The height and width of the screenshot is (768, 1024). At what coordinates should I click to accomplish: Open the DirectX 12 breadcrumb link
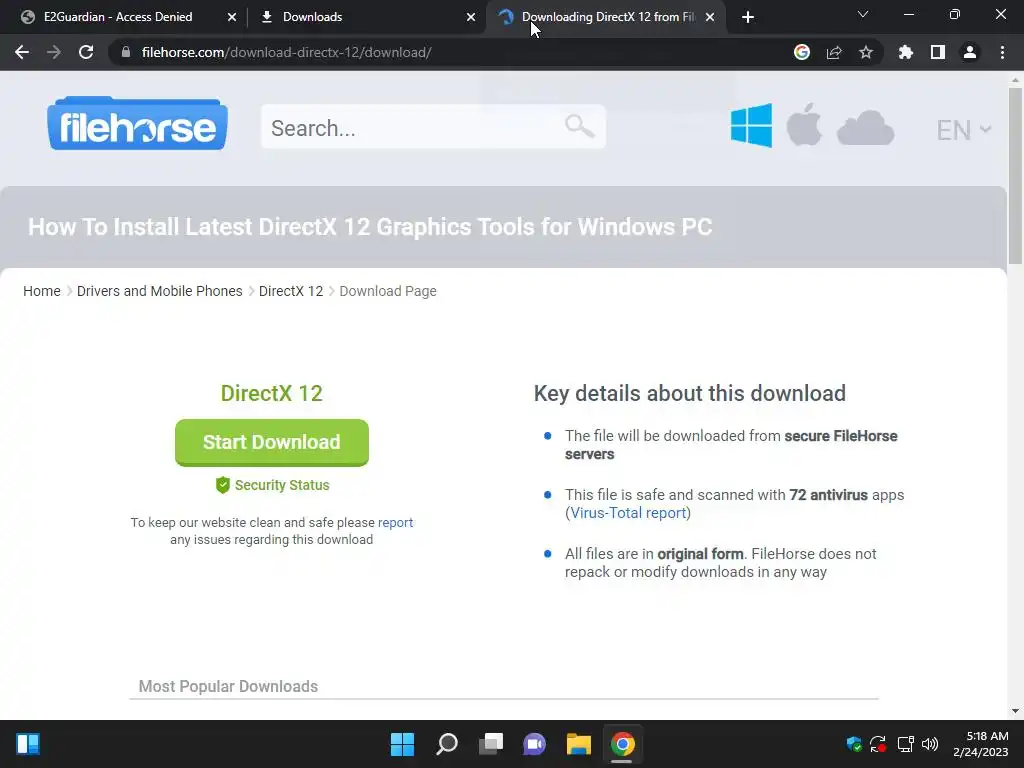[291, 291]
